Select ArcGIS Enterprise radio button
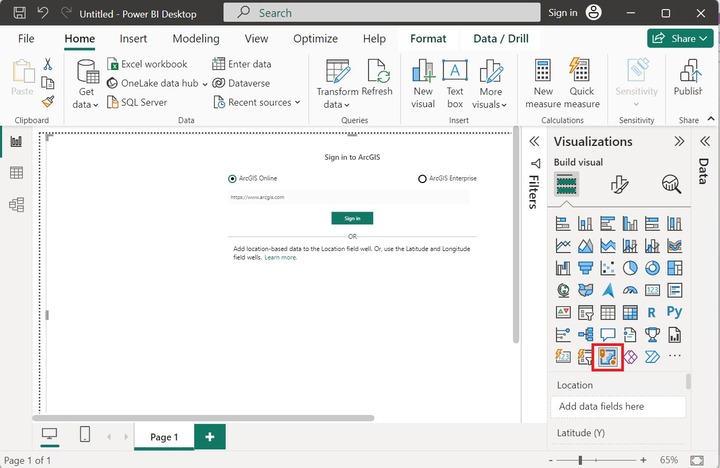The width and height of the screenshot is (720, 468). click(422, 179)
